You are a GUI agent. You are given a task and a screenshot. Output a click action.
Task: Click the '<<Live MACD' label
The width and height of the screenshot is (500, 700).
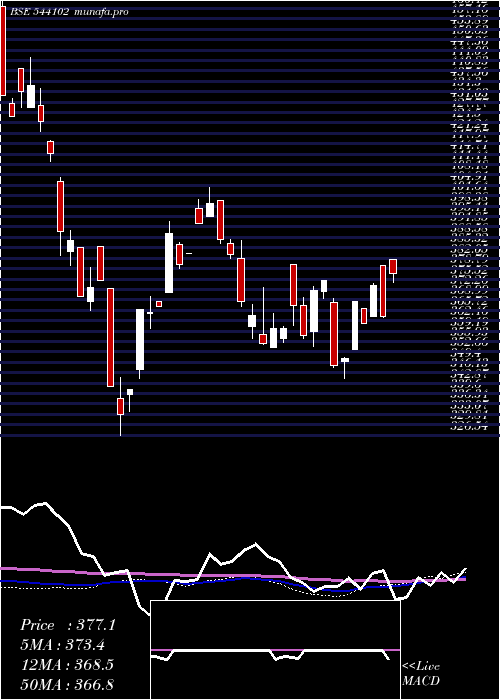(421, 674)
